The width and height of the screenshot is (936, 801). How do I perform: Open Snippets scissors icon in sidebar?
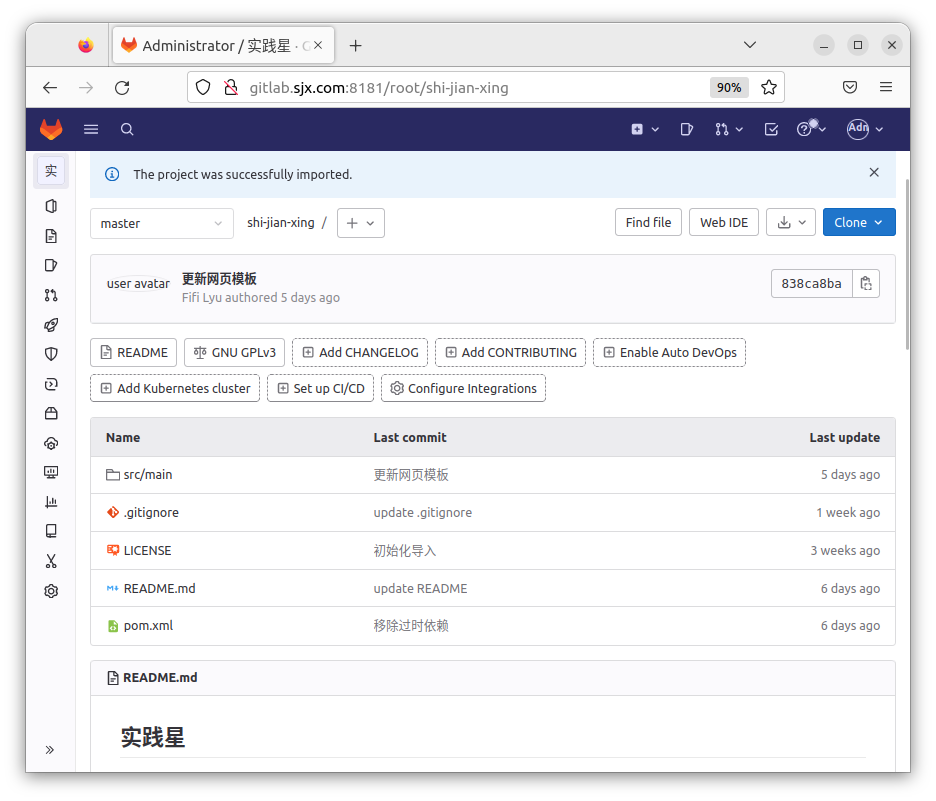51,561
